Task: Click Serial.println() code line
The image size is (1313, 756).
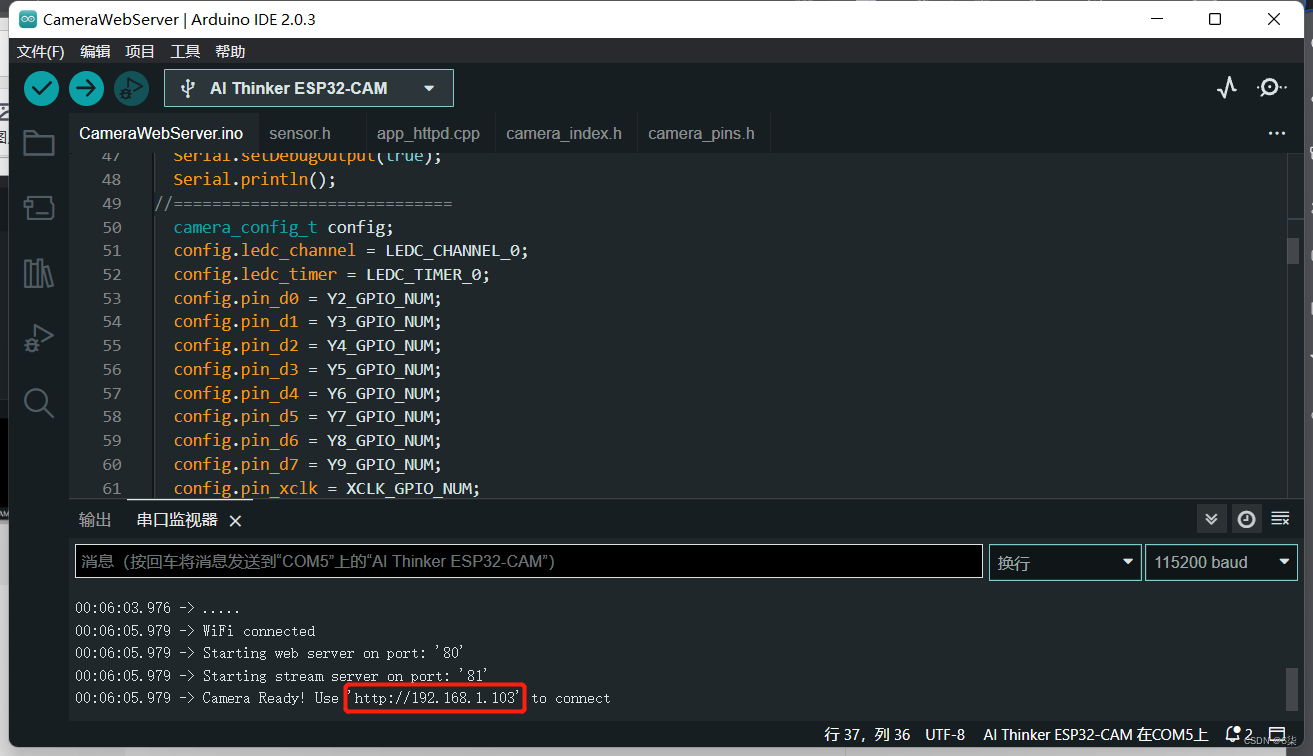Action: tap(254, 179)
